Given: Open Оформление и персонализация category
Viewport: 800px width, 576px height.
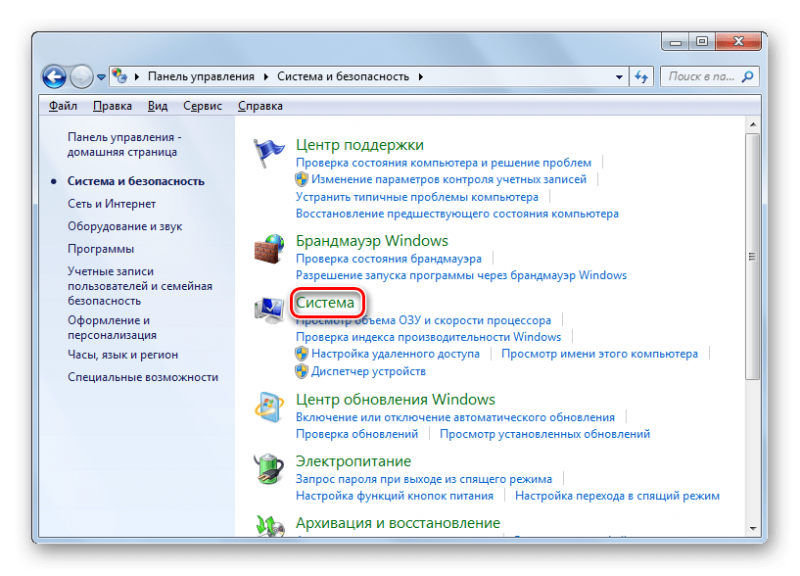Looking at the screenshot, I should tap(112, 328).
